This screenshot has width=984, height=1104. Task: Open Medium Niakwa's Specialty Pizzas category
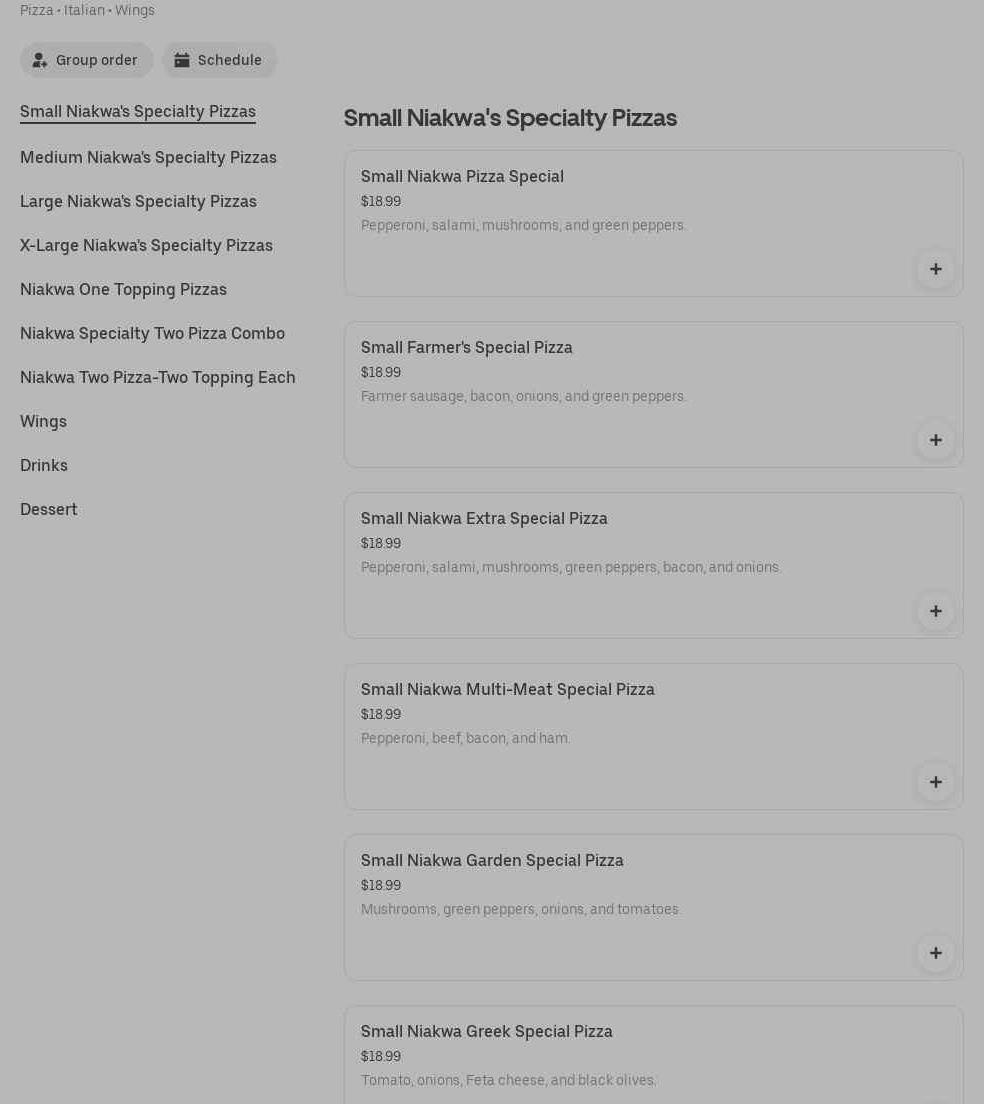coord(148,157)
